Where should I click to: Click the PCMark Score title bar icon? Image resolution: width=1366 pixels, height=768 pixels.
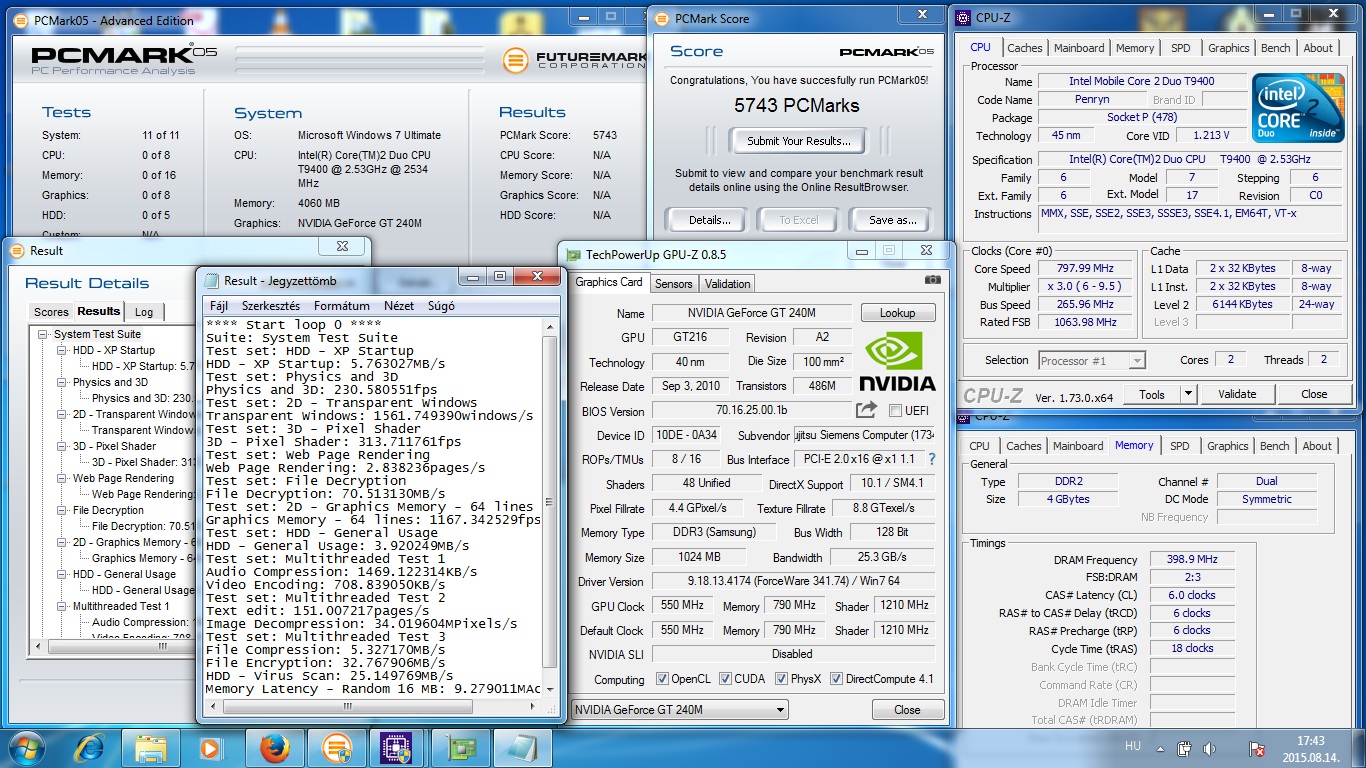662,18
